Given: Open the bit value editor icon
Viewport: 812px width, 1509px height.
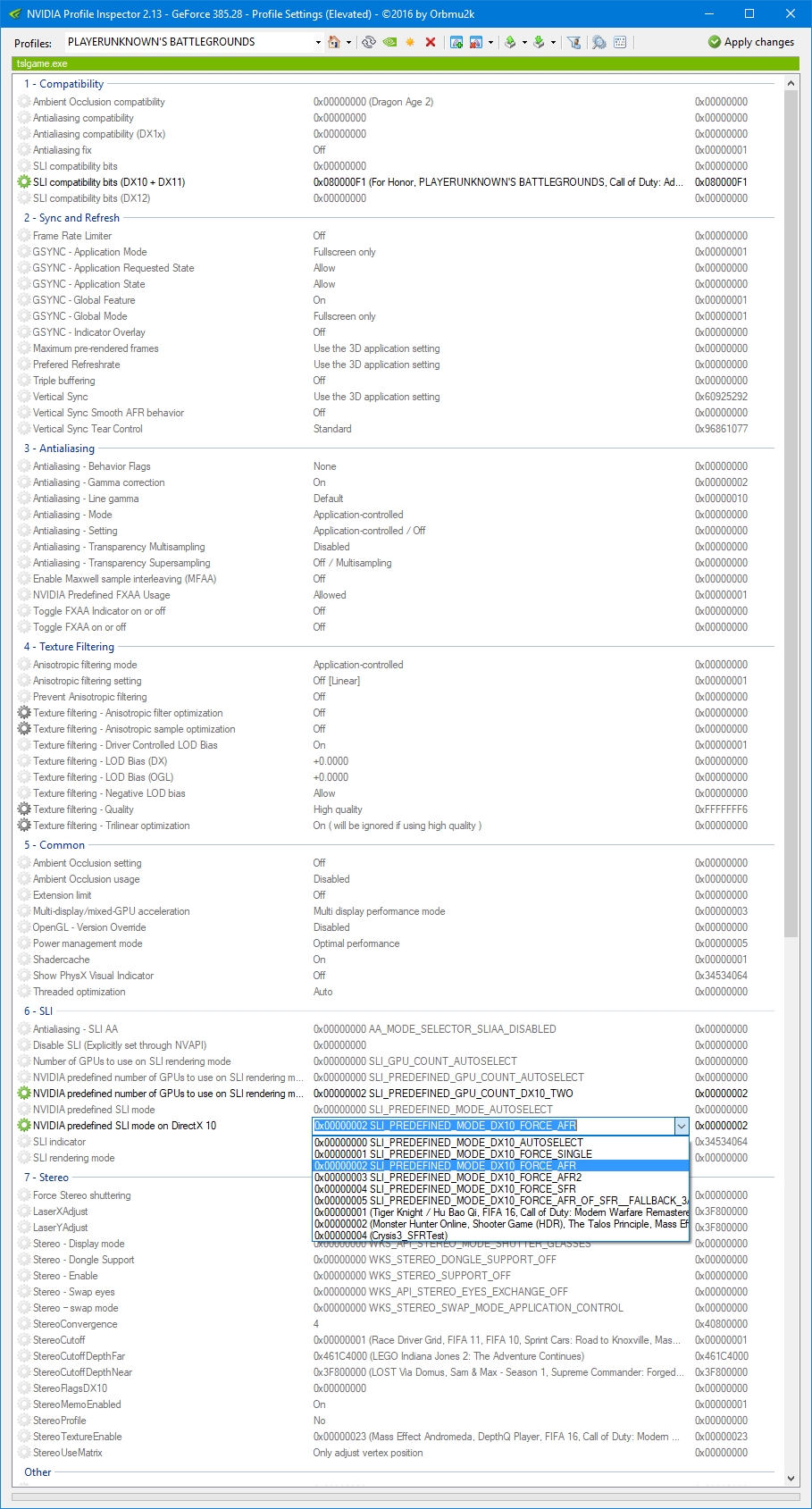Looking at the screenshot, I should pyautogui.click(x=621, y=42).
